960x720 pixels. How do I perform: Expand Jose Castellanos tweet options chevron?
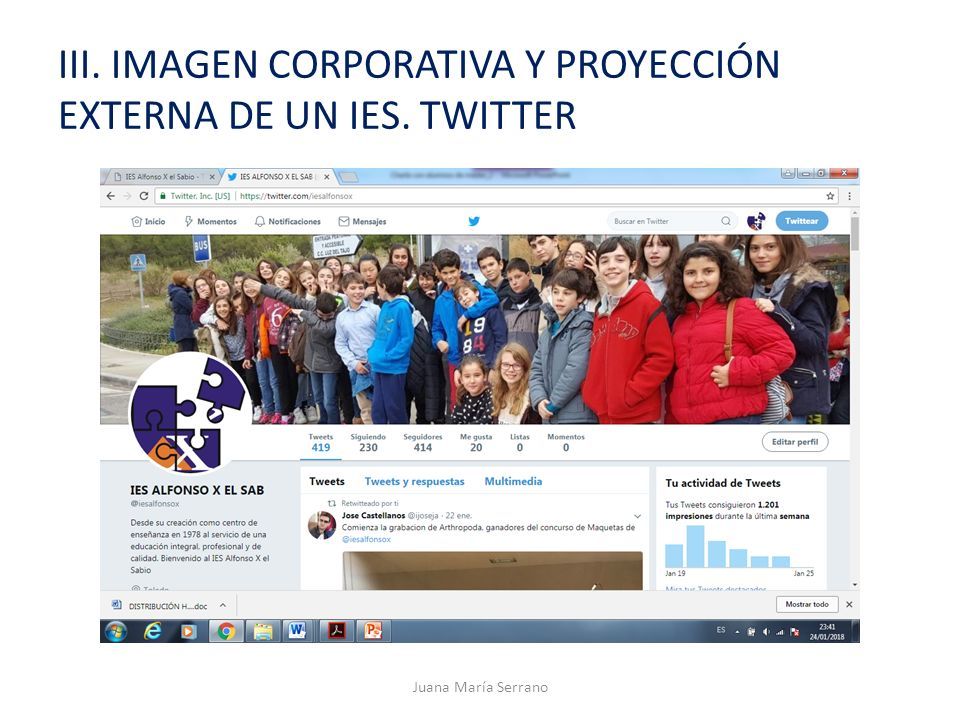[637, 516]
